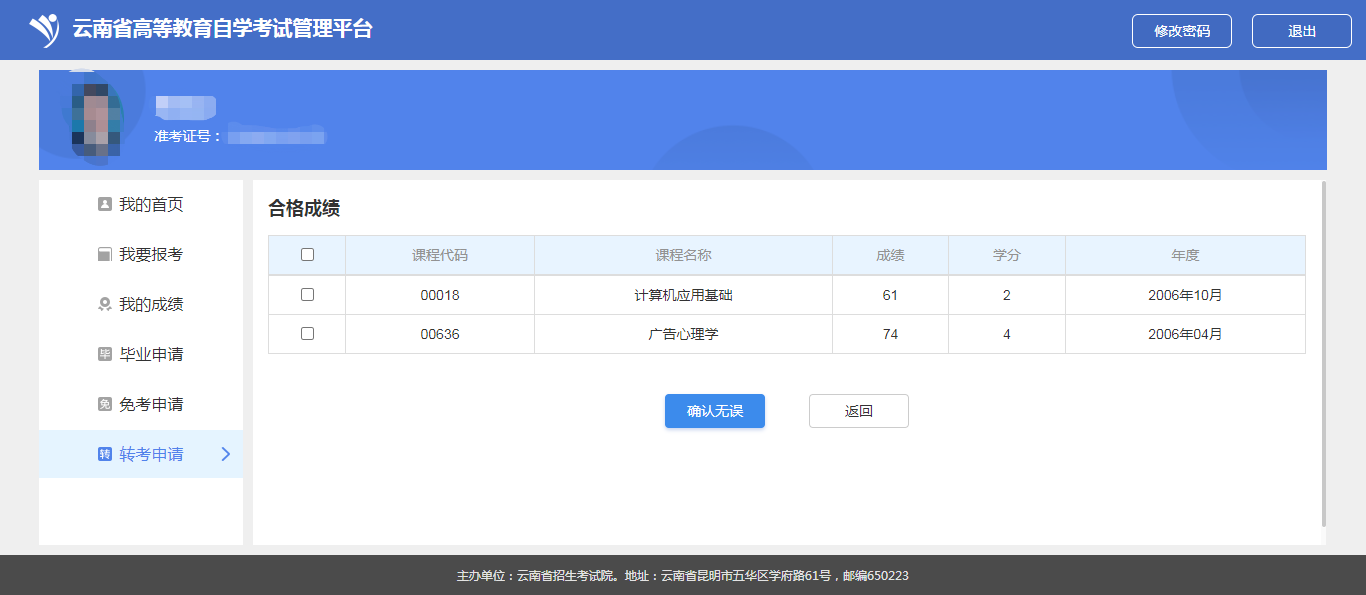Image resolution: width=1366 pixels, height=595 pixels.
Task: Check the box for course 00018
Action: [307, 295]
